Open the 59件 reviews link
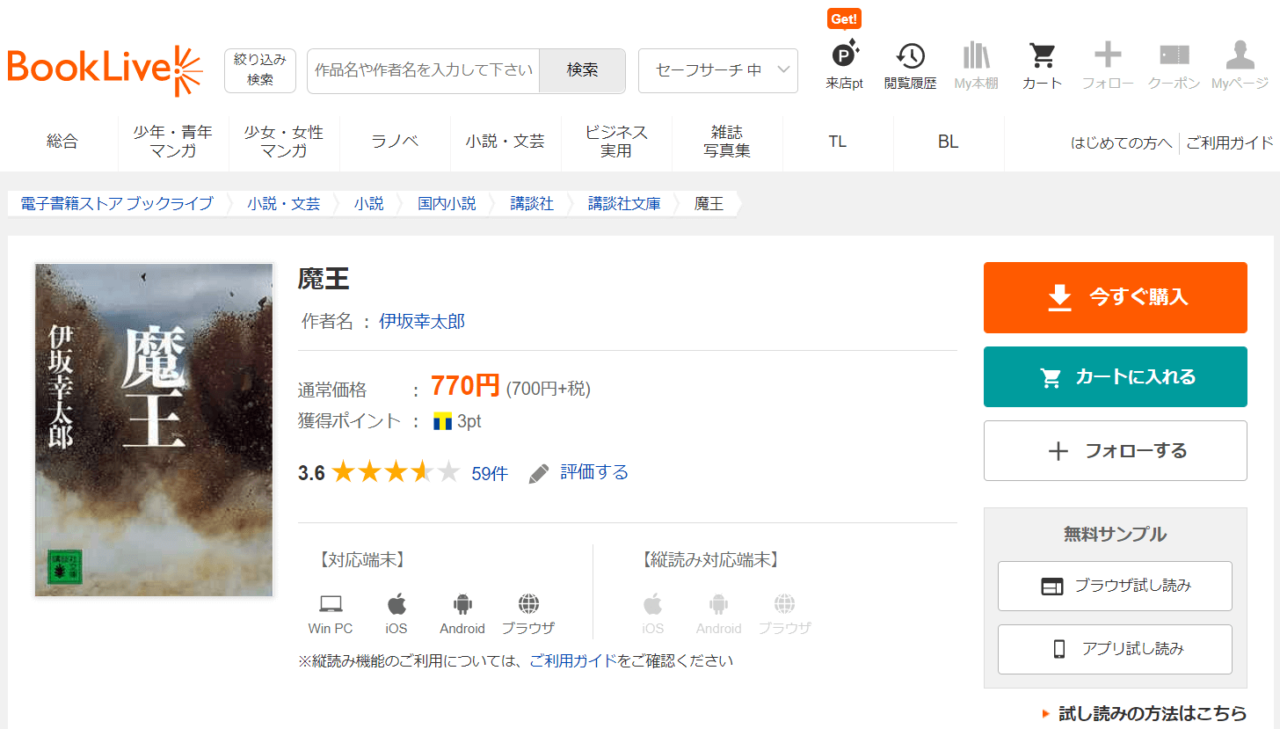This screenshot has width=1280, height=729. pos(490,474)
